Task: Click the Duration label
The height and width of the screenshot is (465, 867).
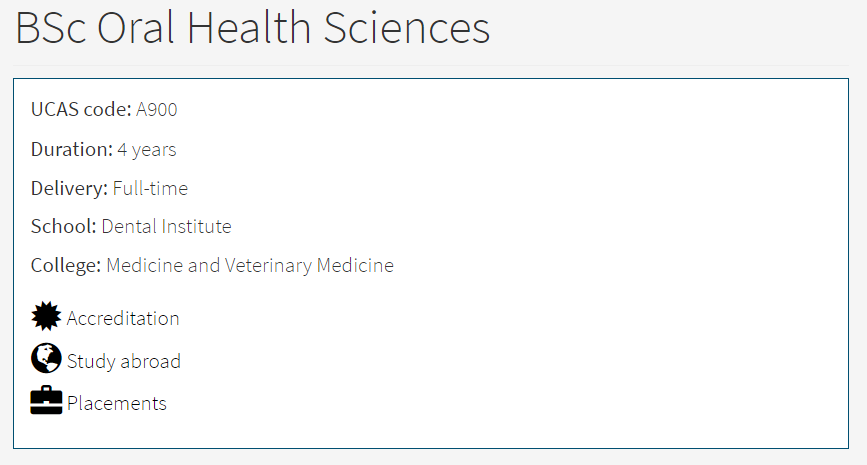Action: click(x=72, y=149)
